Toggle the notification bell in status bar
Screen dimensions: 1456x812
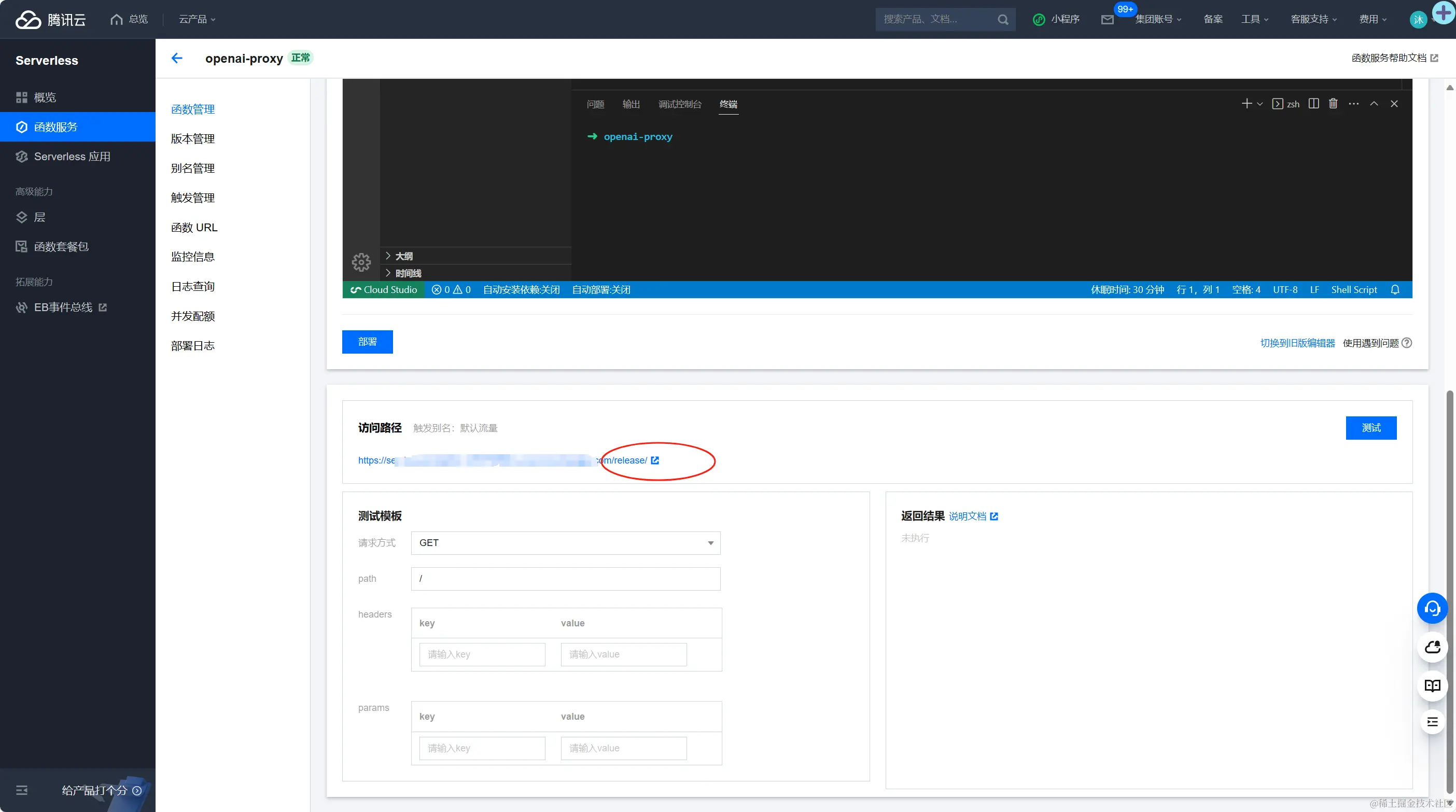pos(1395,289)
